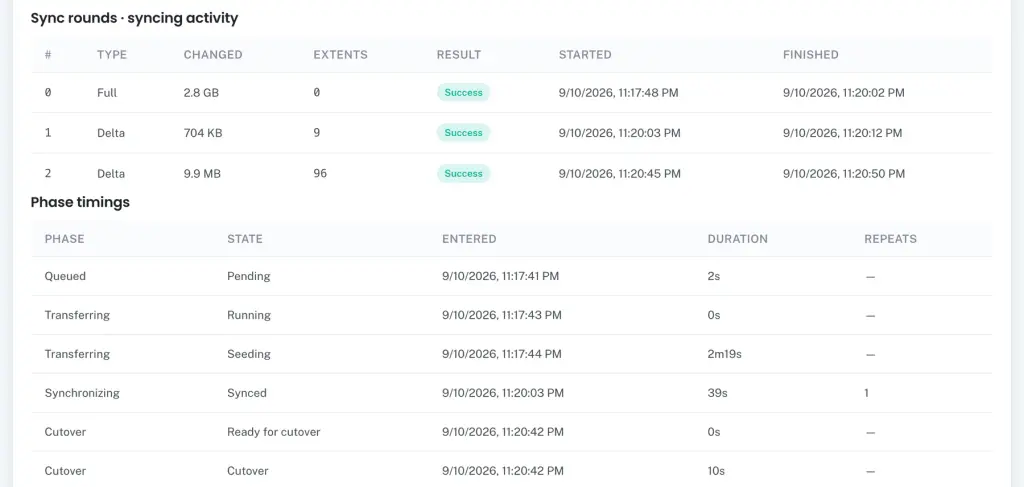
Task: Click the STARTED column header
Action: coord(584,55)
